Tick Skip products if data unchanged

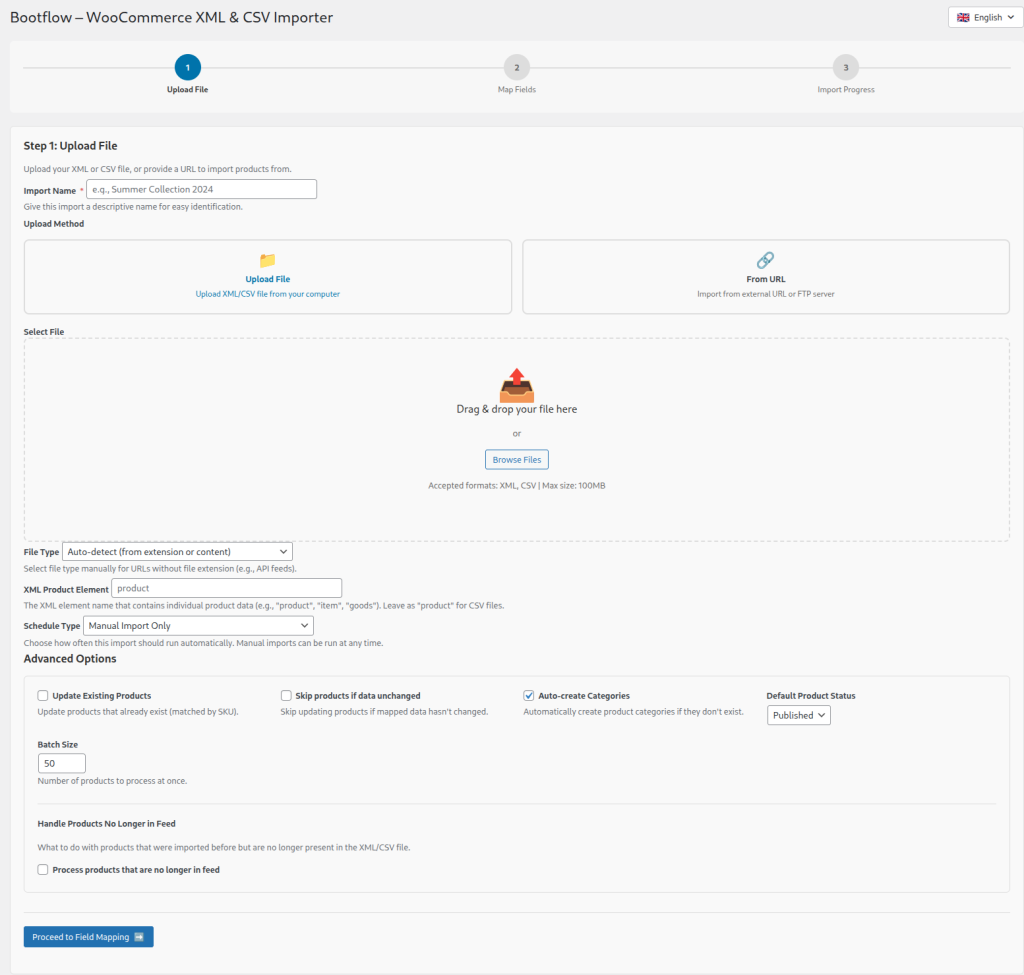pyautogui.click(x=286, y=695)
